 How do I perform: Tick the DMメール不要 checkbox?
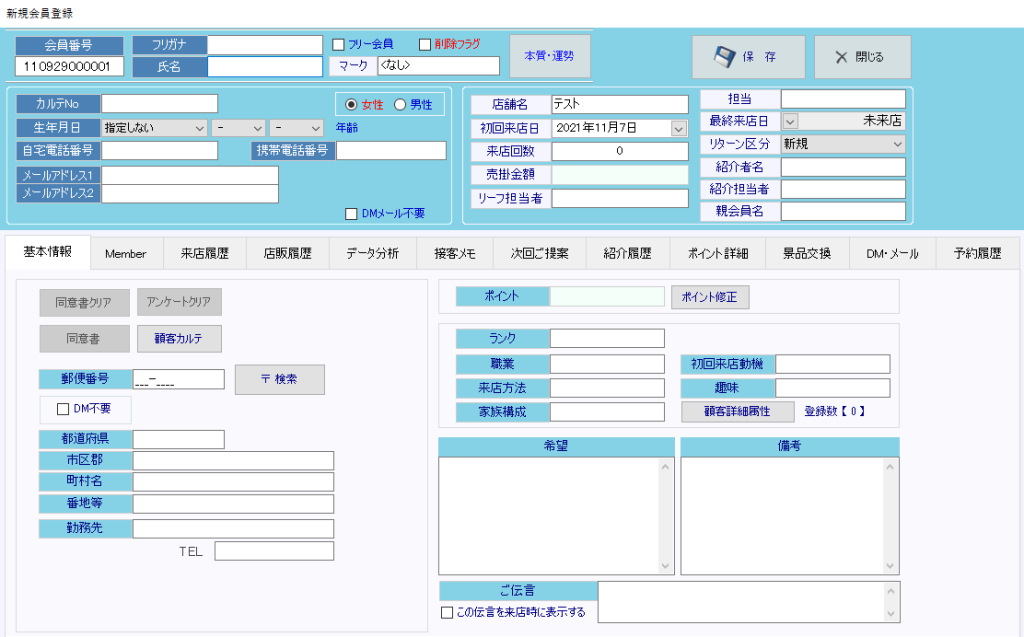click(x=351, y=213)
